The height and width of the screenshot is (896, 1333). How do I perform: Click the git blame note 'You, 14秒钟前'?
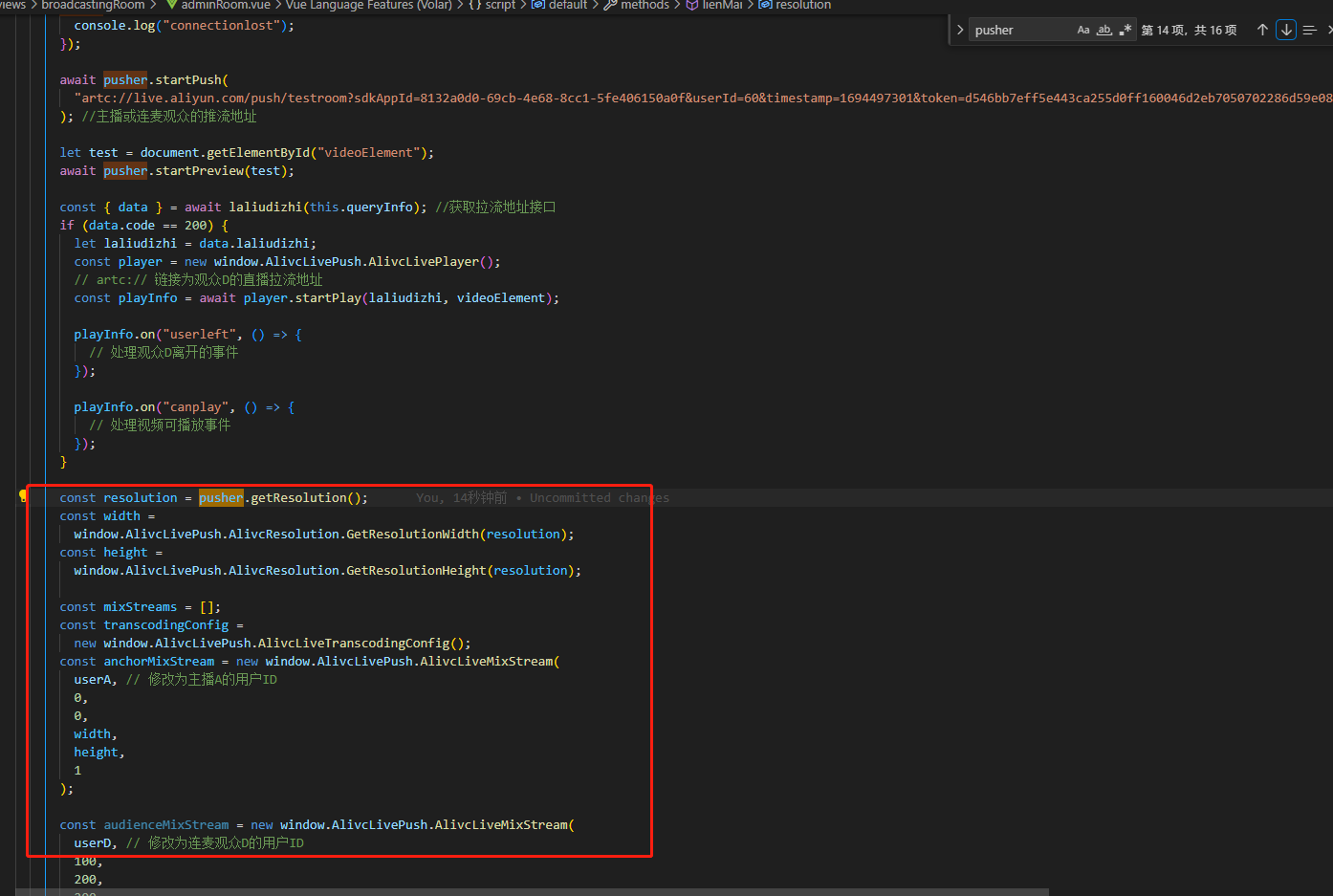(x=462, y=498)
